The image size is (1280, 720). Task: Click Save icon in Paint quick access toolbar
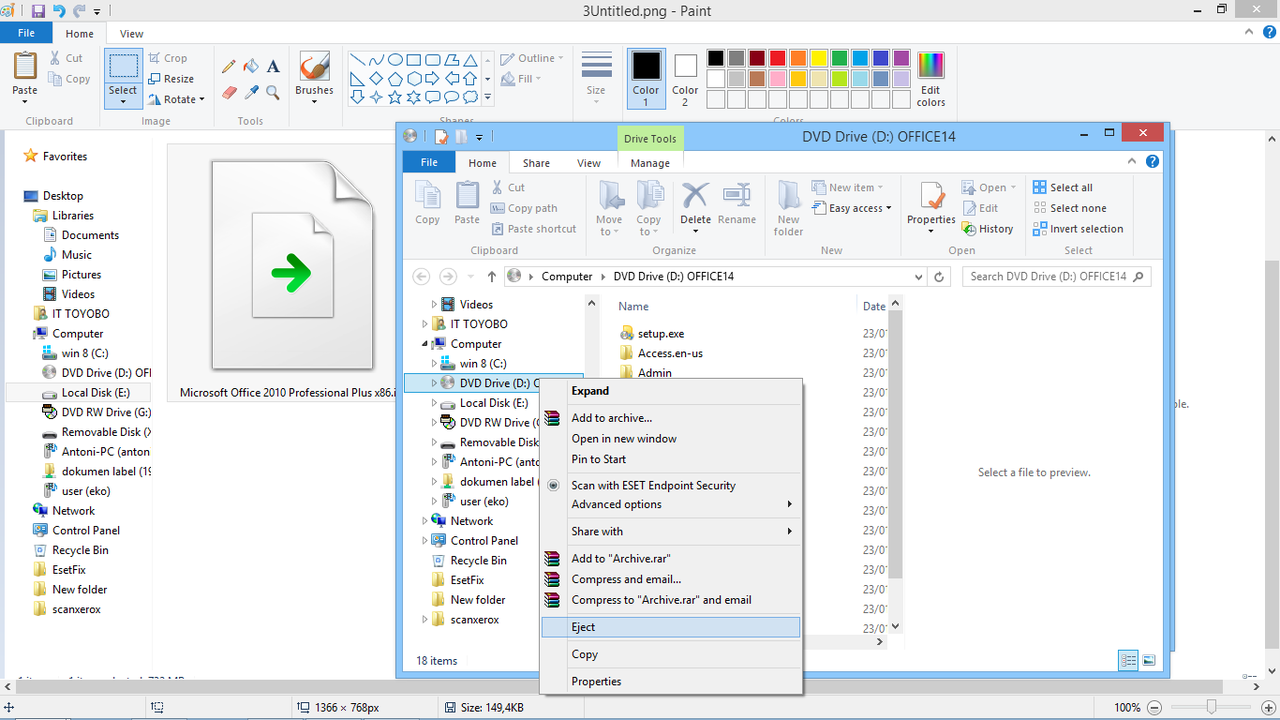[x=38, y=11]
